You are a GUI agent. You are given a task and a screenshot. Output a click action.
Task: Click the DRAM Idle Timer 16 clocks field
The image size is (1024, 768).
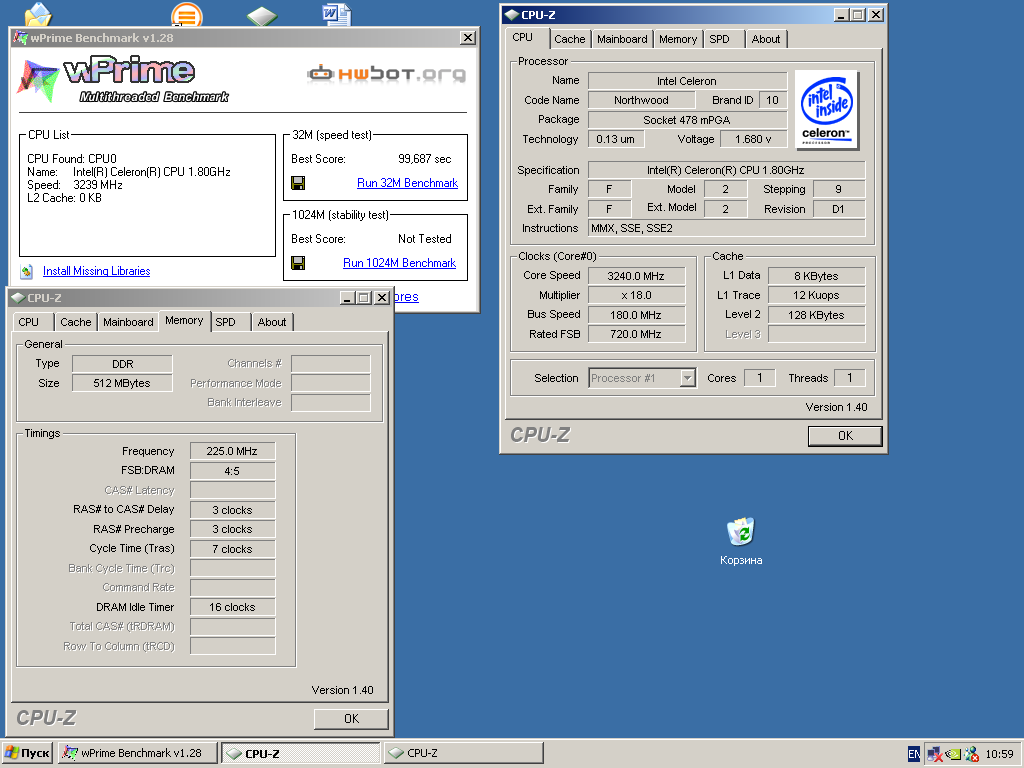(232, 607)
